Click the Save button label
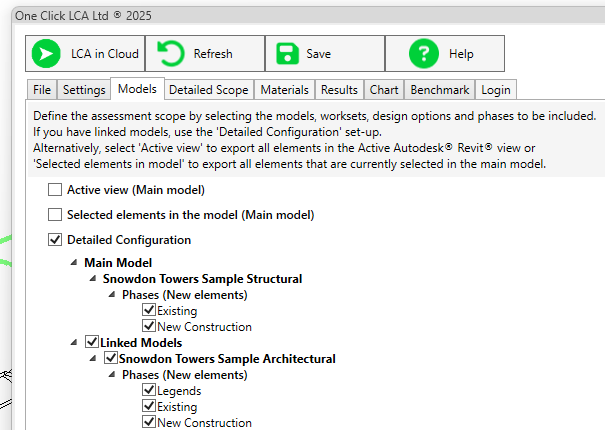605x430 pixels. [x=318, y=54]
